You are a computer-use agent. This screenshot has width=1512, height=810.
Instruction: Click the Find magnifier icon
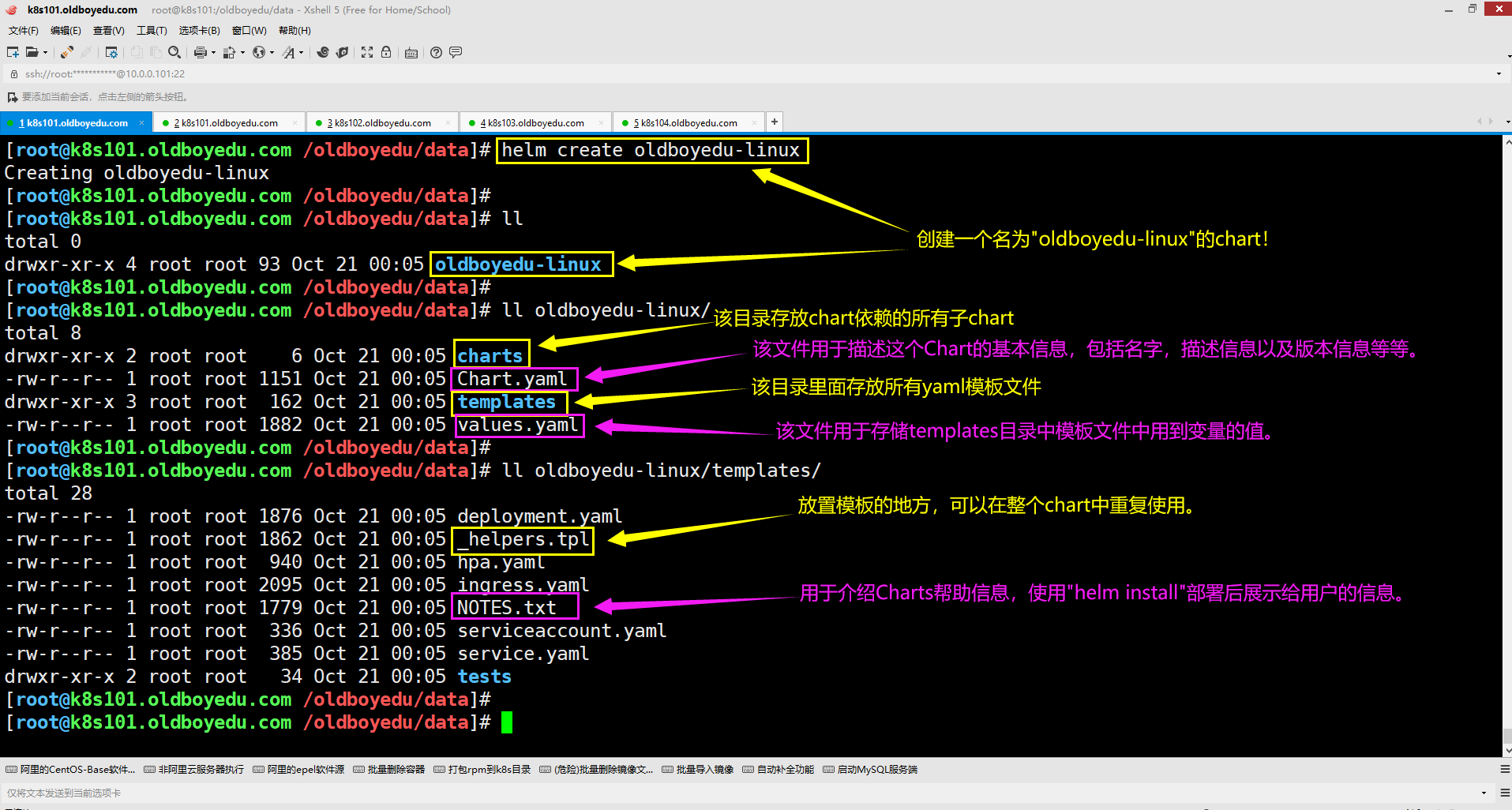(x=174, y=52)
